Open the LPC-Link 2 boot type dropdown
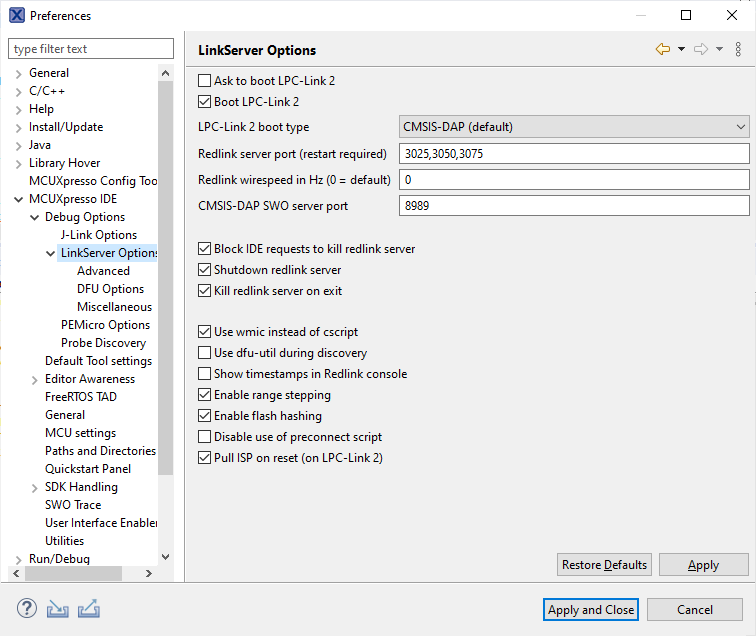756x636 pixels. [574, 127]
